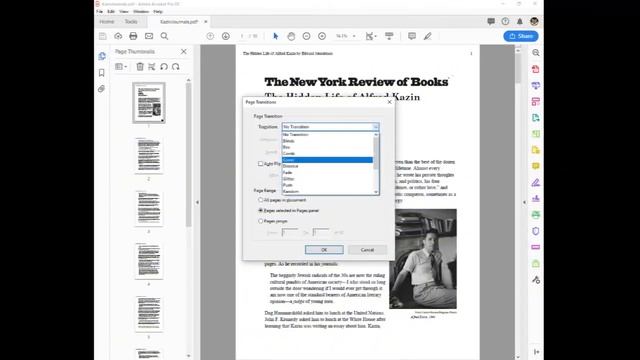The image size is (640, 360).
Task: Open the Create PDF tool in right rail
Action: click(x=536, y=69)
